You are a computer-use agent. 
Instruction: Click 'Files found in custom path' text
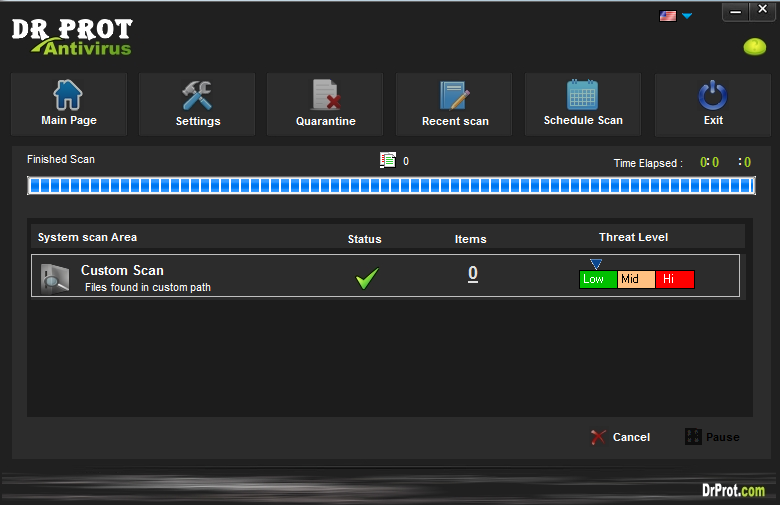(148, 287)
